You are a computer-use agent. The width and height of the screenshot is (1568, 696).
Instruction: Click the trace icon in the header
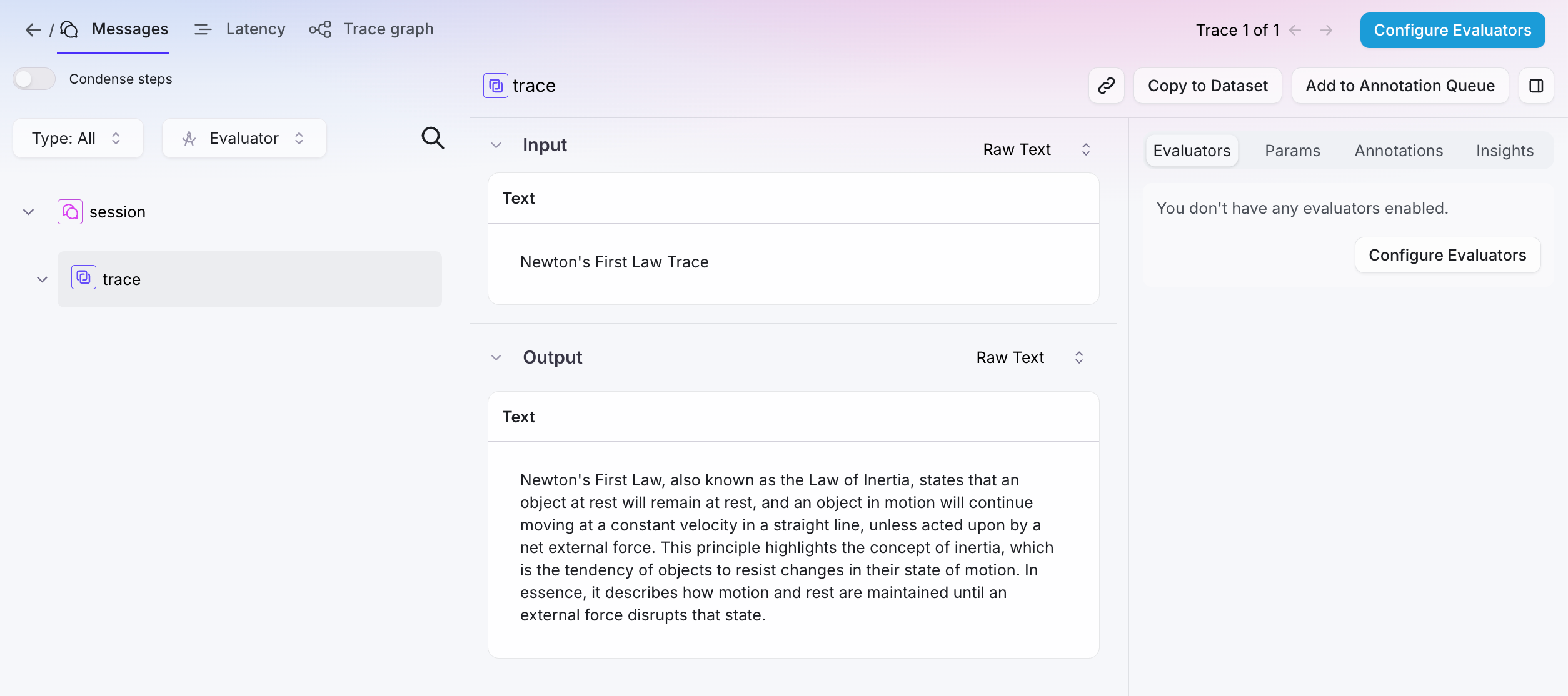[x=496, y=86]
